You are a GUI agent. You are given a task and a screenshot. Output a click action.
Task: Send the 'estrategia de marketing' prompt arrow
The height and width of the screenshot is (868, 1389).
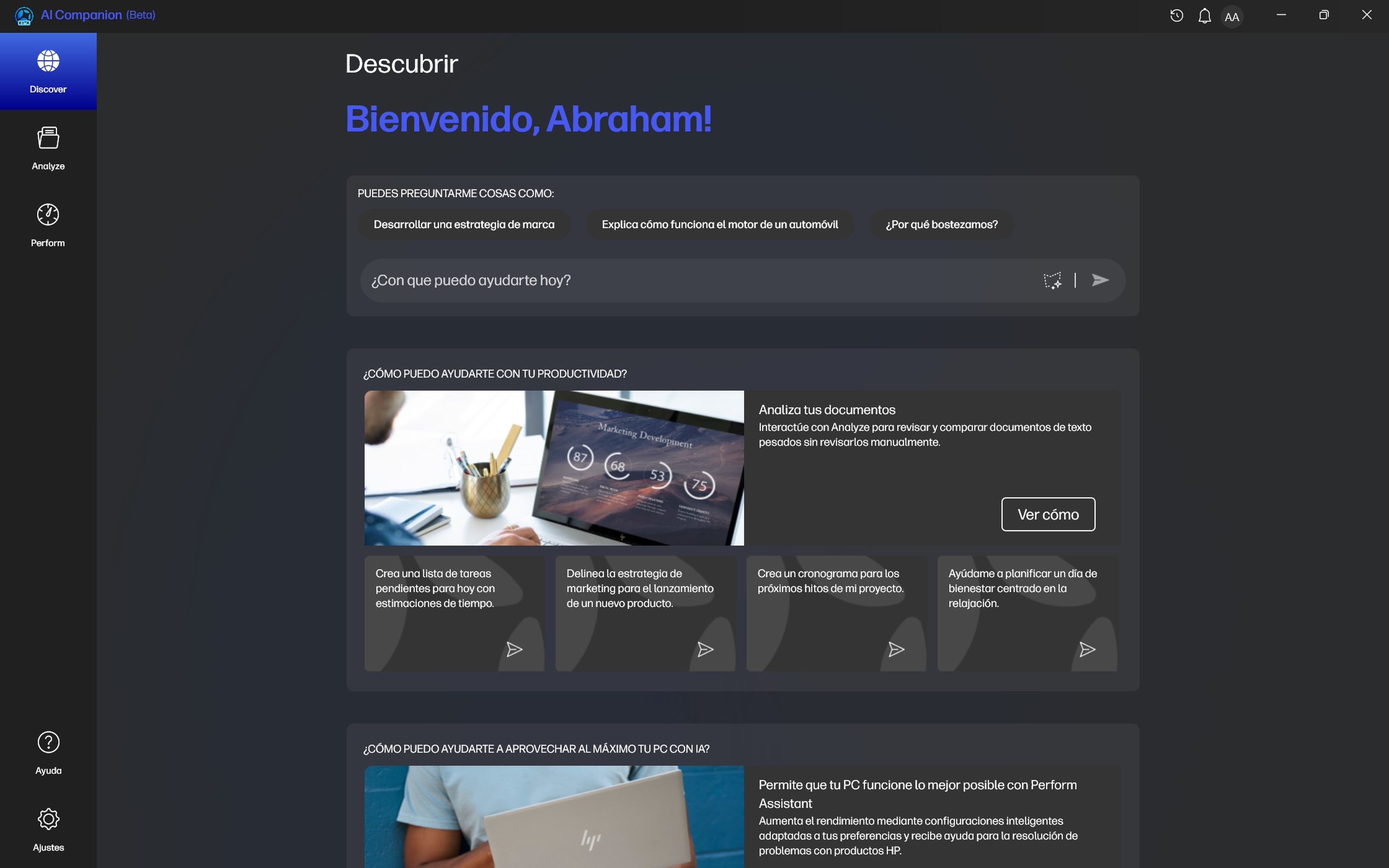(x=705, y=649)
